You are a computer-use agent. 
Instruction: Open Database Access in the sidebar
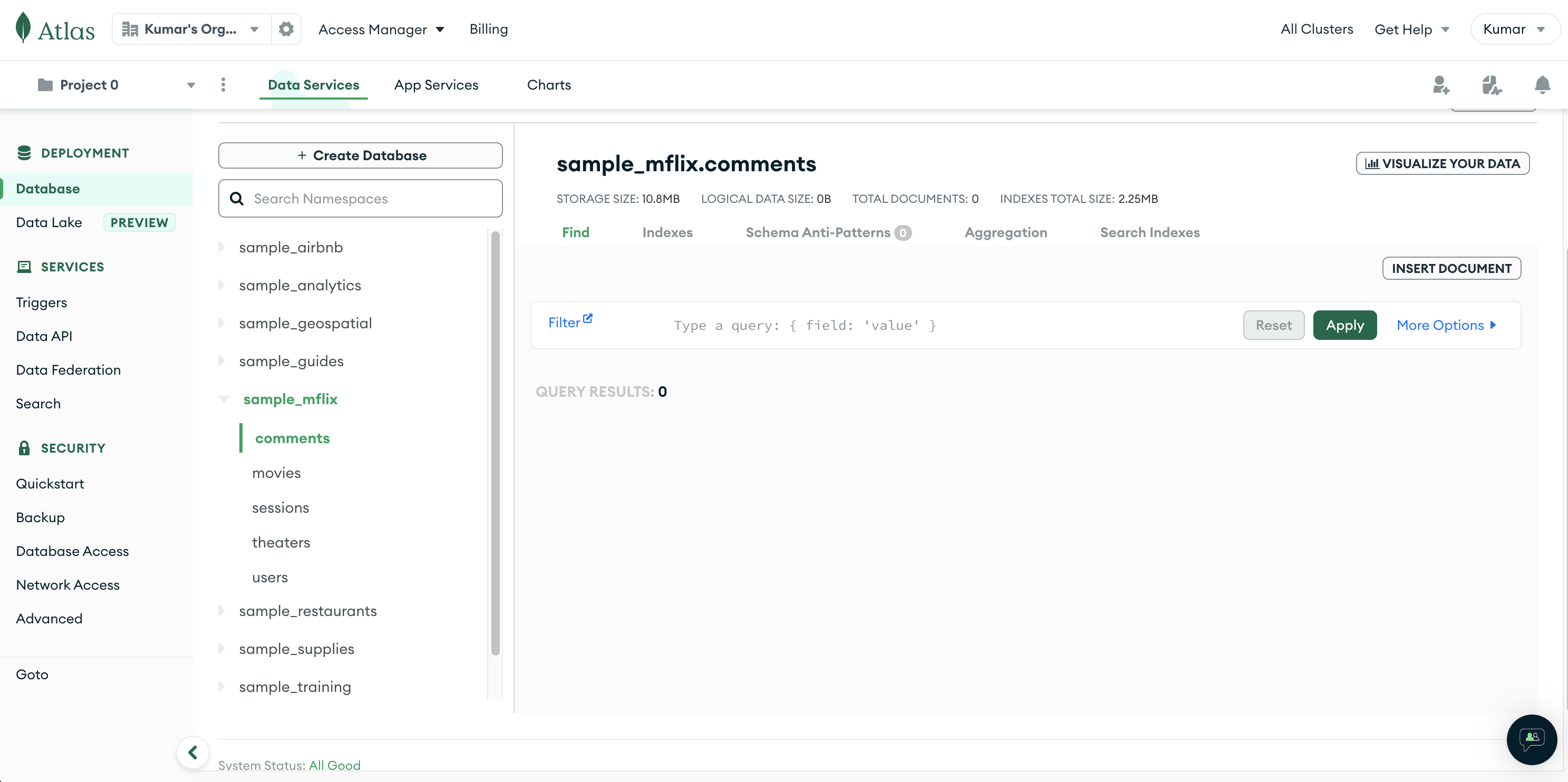pyautogui.click(x=72, y=551)
